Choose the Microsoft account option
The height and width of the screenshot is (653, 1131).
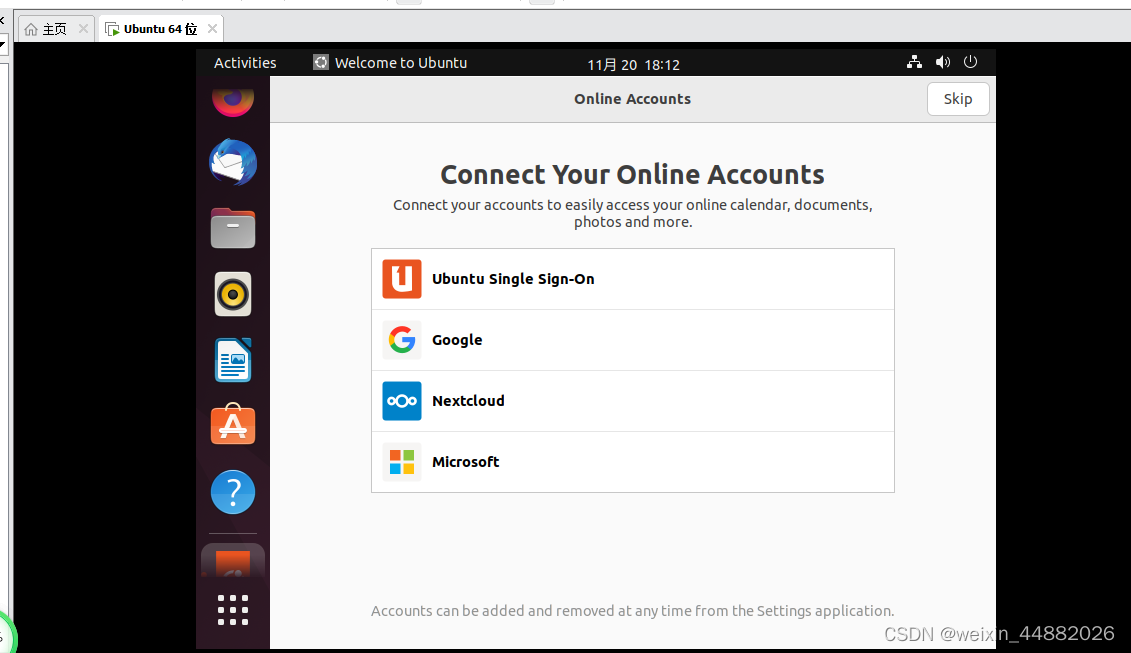[633, 463]
